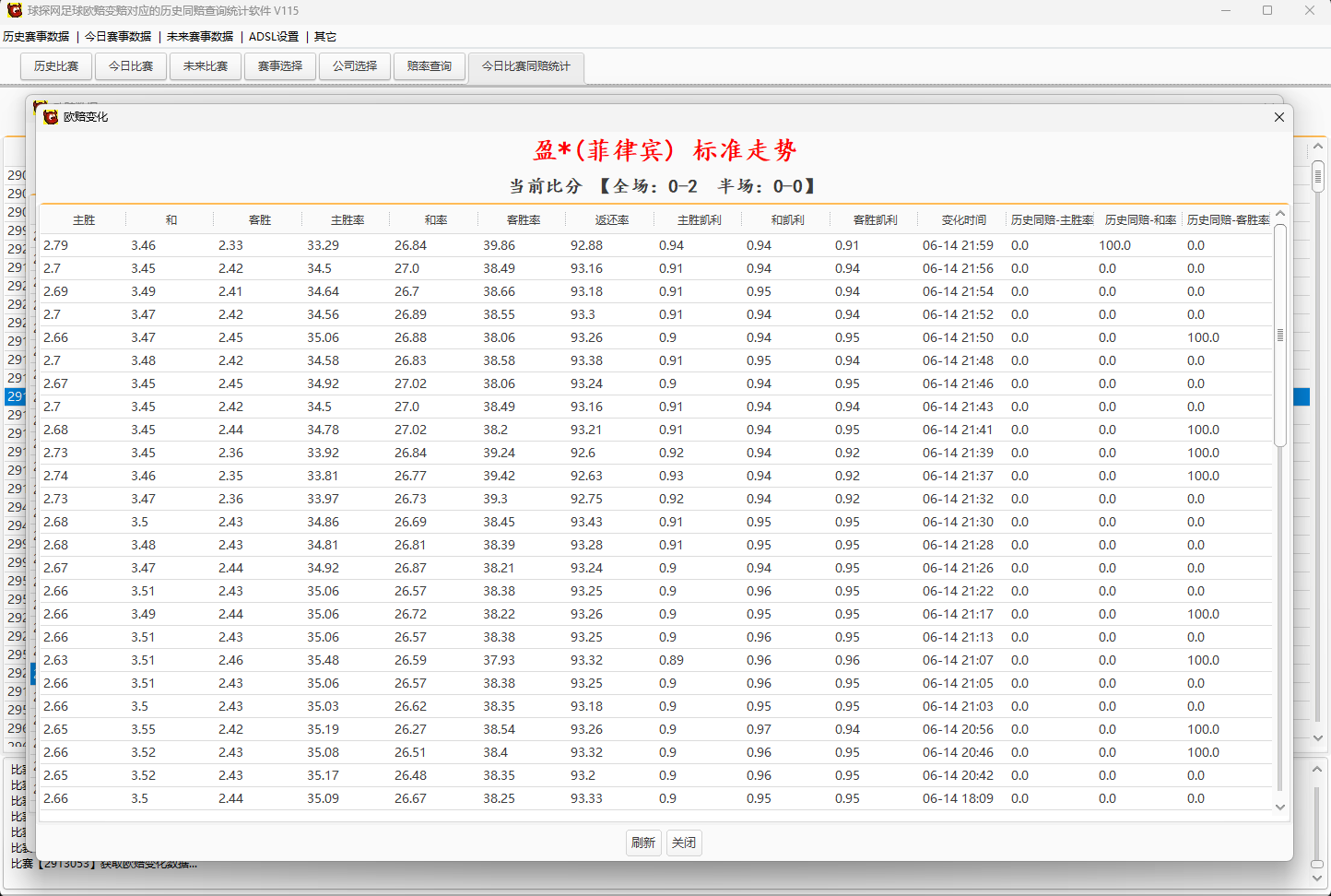Select the 06-14 21:37 time cell
1331x896 pixels.
tap(959, 476)
